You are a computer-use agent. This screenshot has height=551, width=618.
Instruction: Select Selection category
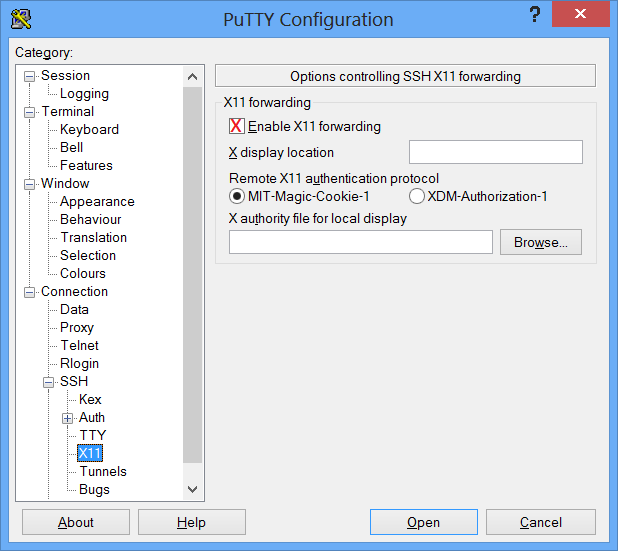[88, 255]
